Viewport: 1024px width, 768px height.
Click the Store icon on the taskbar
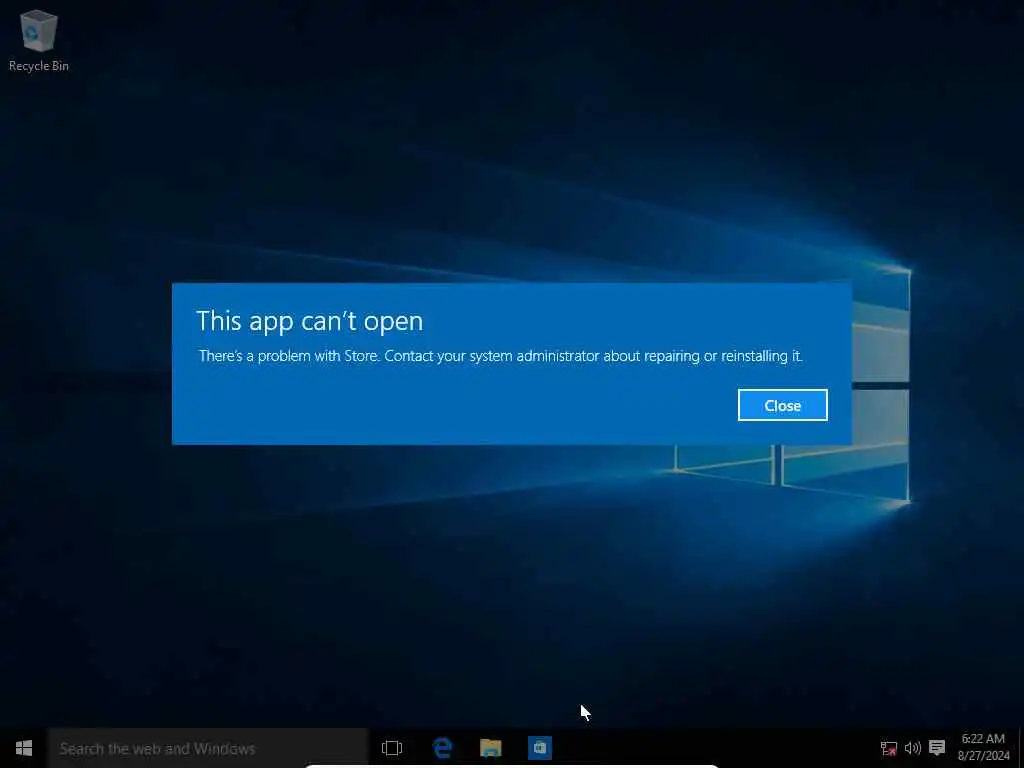pos(539,748)
